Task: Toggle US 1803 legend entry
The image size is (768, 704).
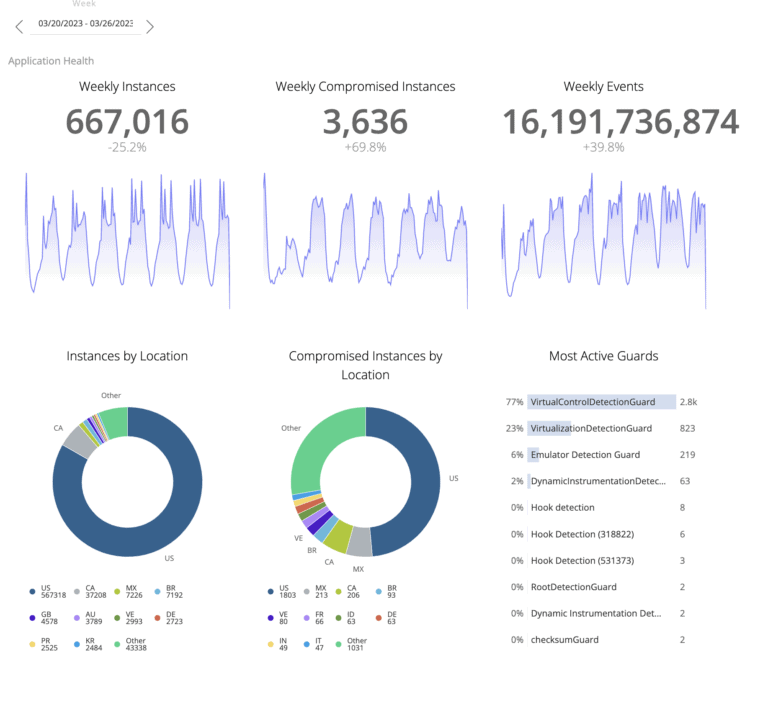Action: [282, 592]
